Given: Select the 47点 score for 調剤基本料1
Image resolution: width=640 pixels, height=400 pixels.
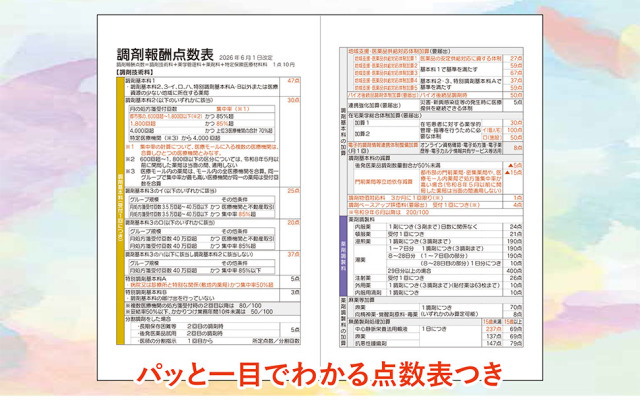Looking at the screenshot, I should point(293,81).
